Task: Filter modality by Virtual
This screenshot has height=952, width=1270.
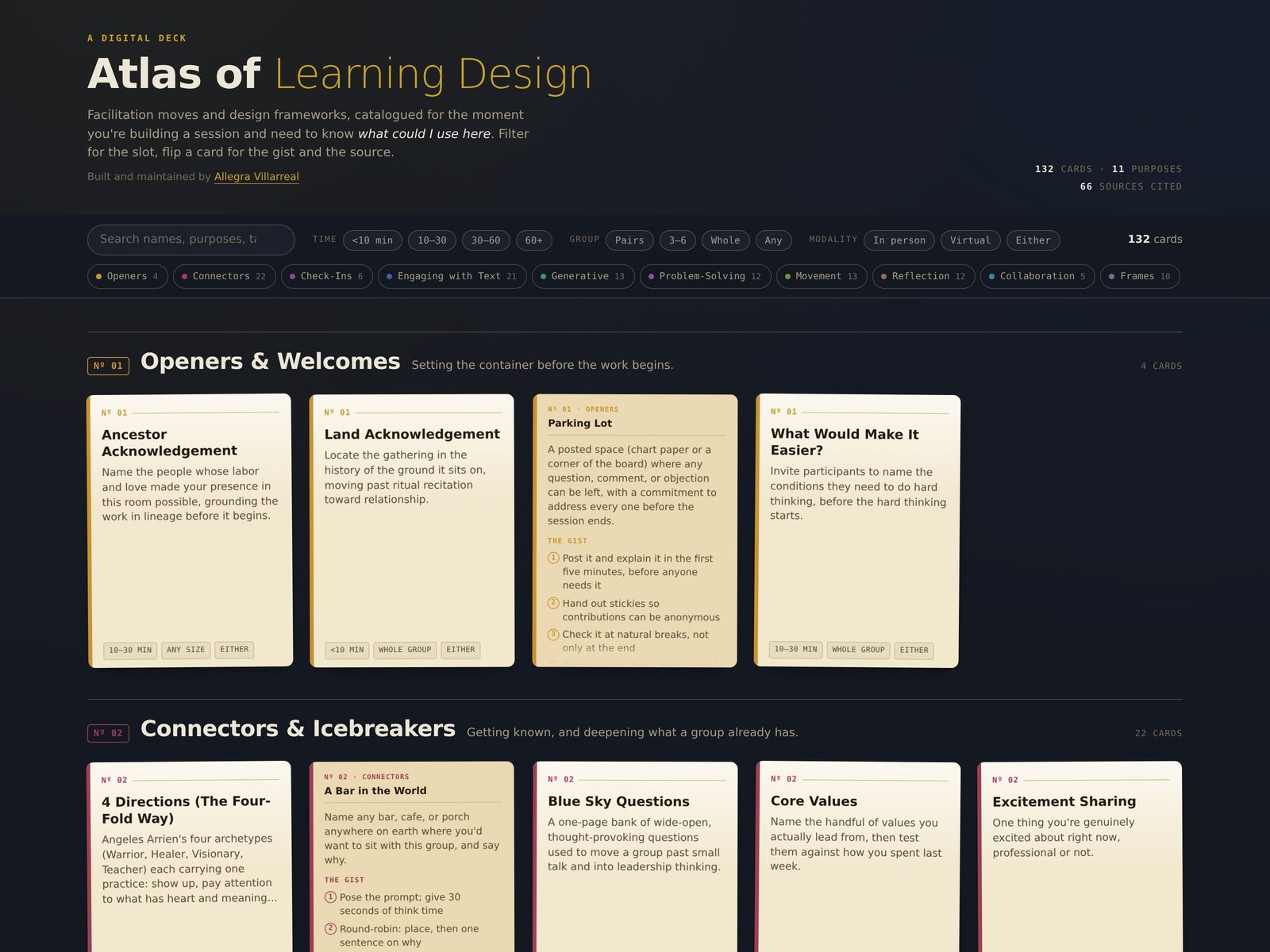Action: pyautogui.click(x=970, y=240)
